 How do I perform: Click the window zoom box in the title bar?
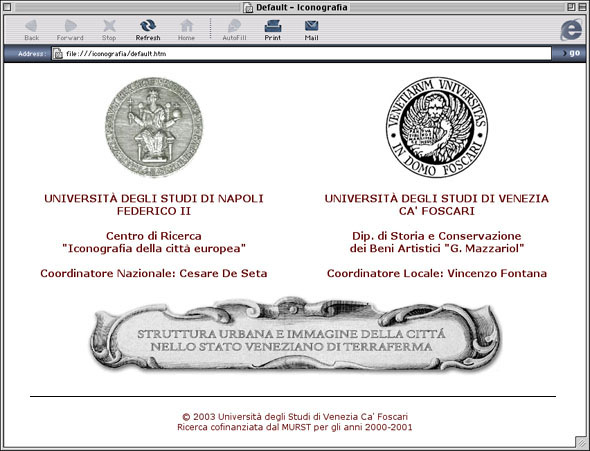(571, 7)
